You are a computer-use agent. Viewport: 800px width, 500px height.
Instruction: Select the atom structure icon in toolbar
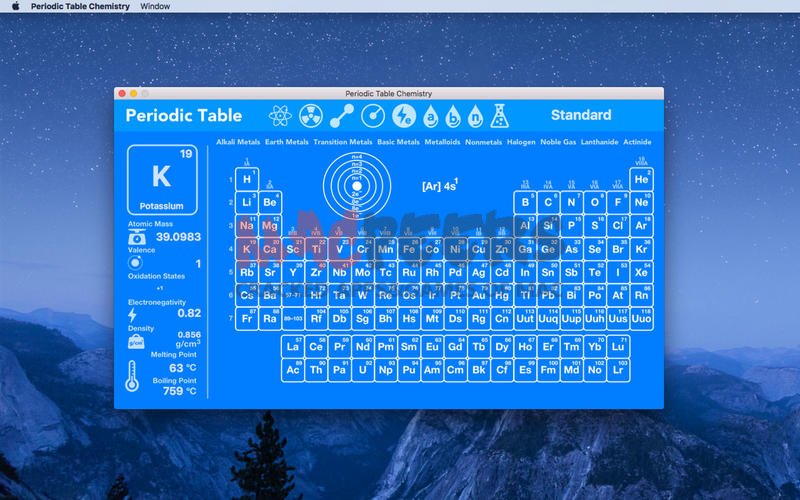280,116
